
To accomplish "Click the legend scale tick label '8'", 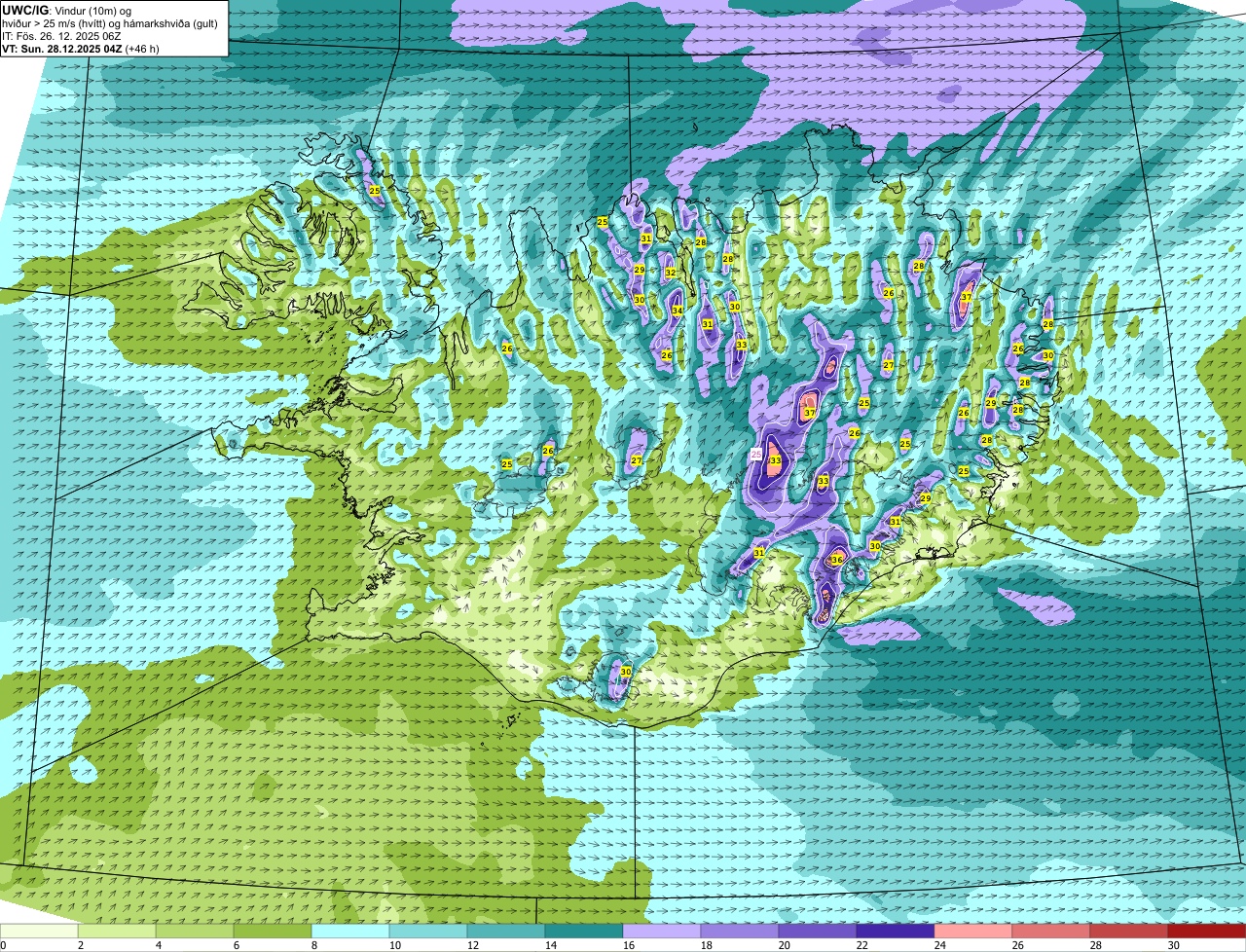I will pos(314,945).
